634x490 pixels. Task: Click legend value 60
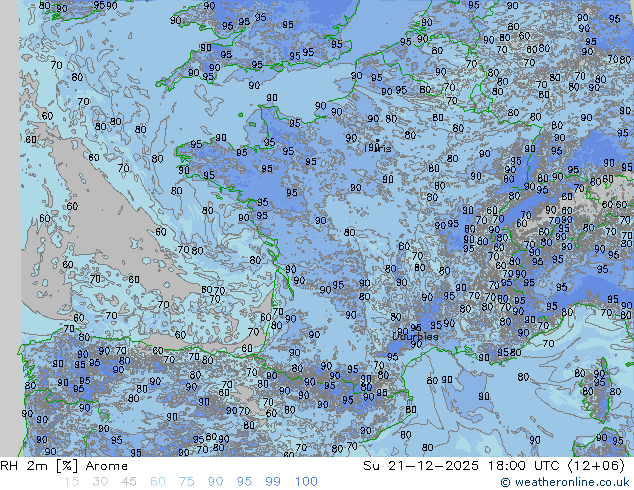pos(158,482)
